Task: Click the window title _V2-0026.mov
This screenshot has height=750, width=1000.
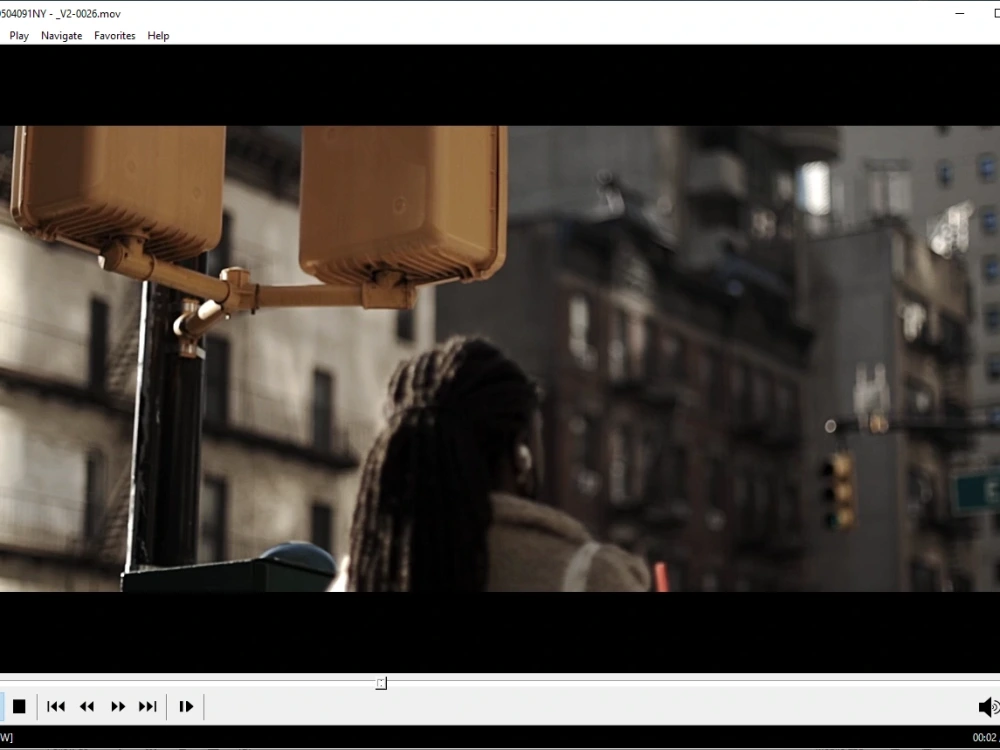Action: [88, 13]
